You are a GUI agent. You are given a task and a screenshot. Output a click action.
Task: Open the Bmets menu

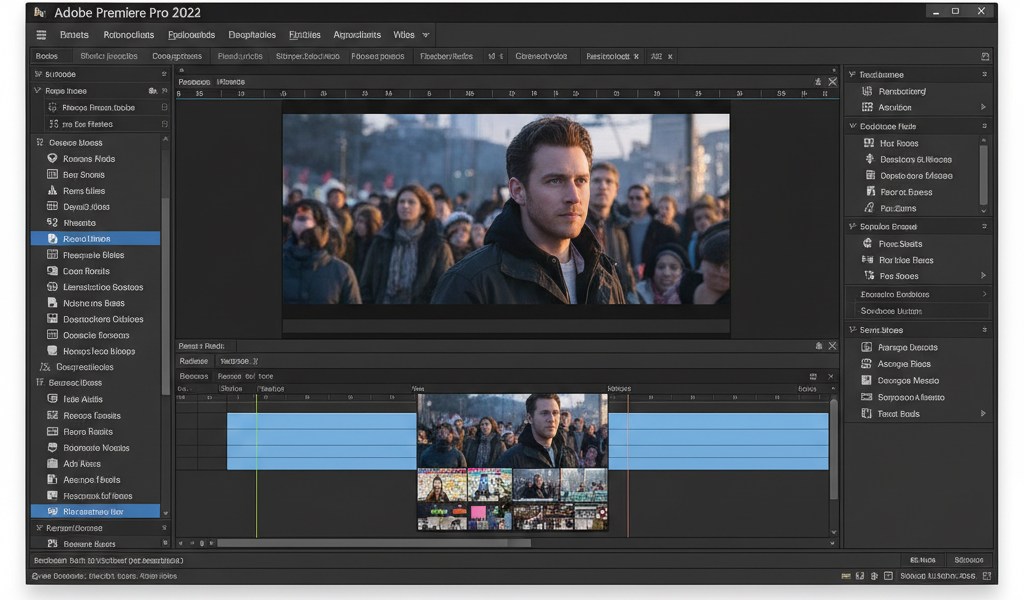pos(74,35)
